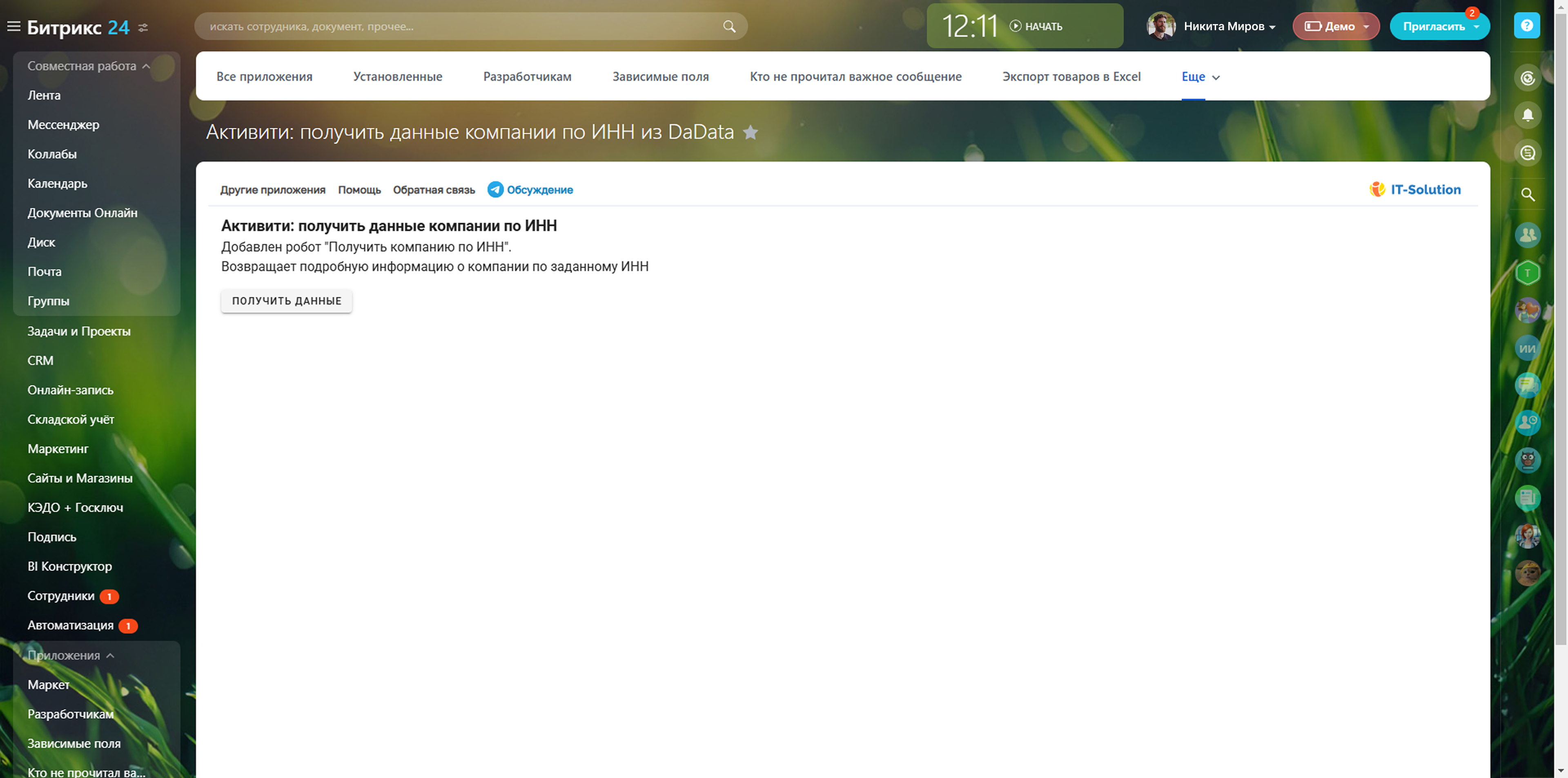Open the green hexagon T chat
1568x778 pixels.
click(x=1527, y=273)
